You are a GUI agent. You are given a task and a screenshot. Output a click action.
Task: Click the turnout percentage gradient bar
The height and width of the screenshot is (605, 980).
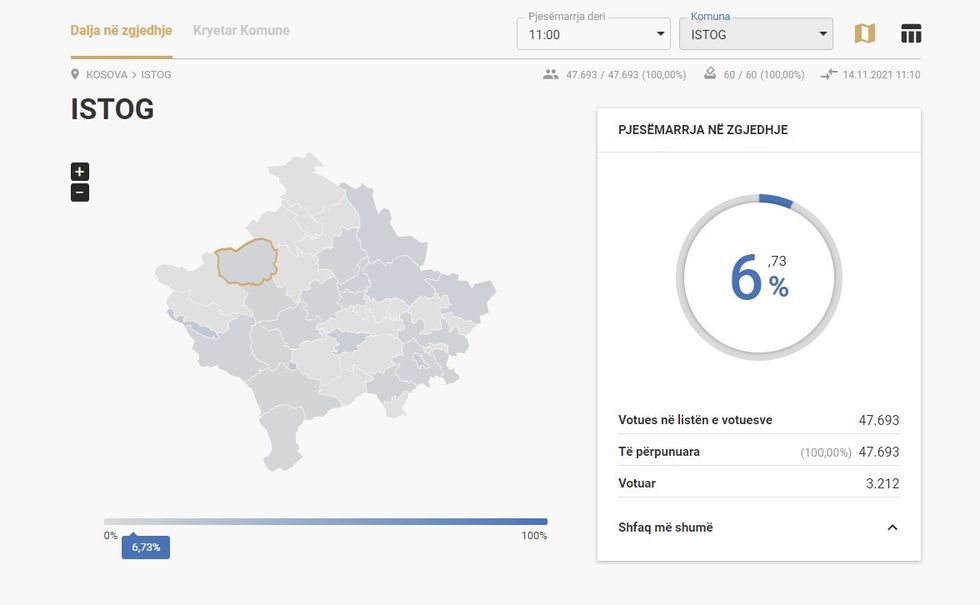[325, 521]
